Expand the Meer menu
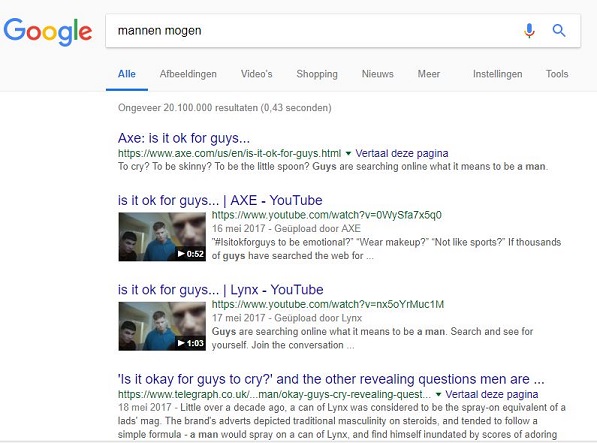The image size is (597, 443). point(429,74)
